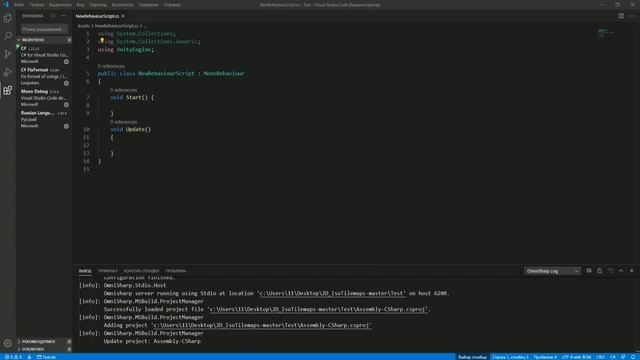Click UTF-8 with BOM encoding in status bar
640x360 pixels.
point(576,357)
